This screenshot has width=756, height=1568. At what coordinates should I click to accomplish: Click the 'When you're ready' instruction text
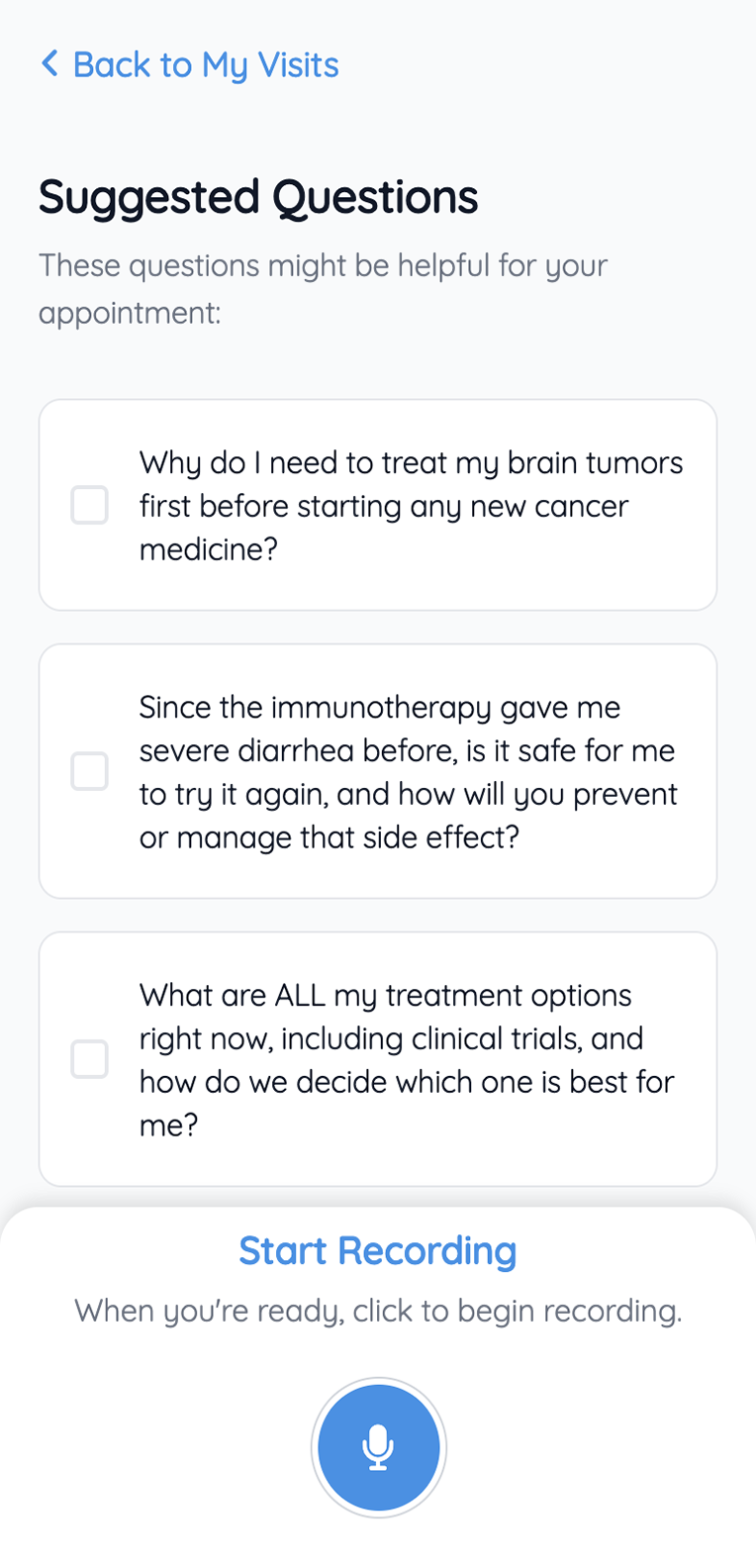tap(378, 1311)
